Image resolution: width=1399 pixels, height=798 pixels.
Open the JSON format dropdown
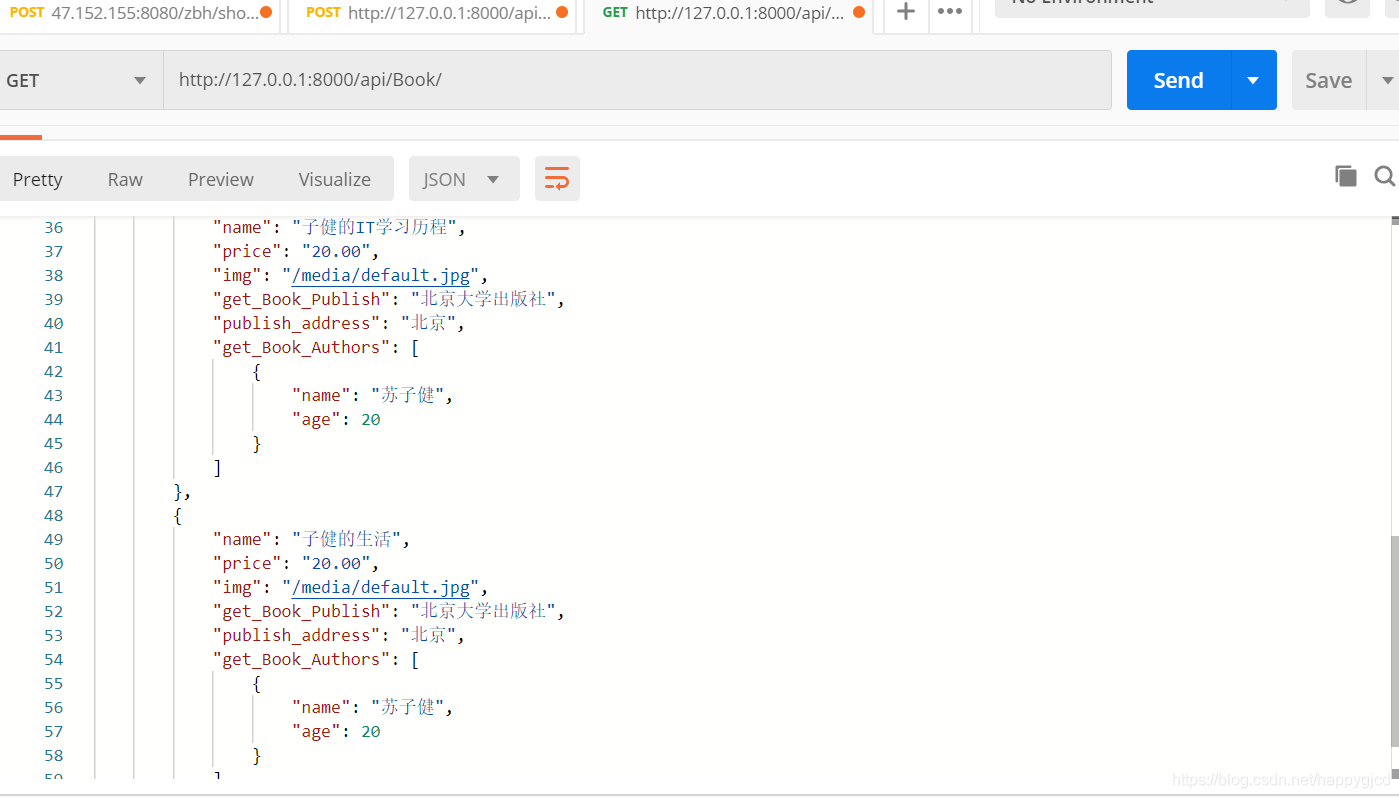464,179
